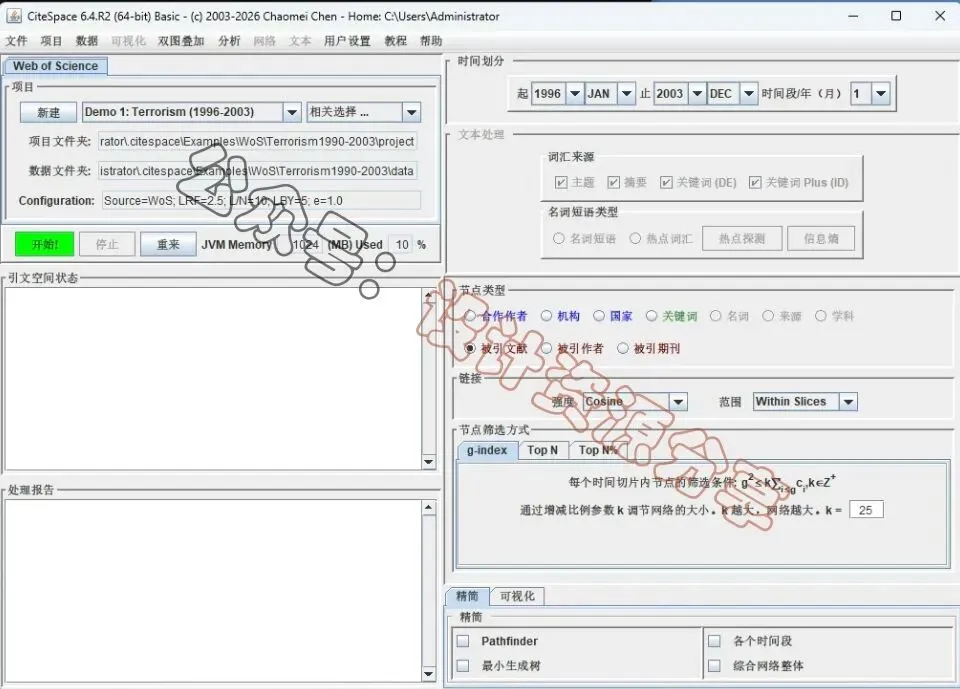Open the Within Slices scope dropdown

coord(848,402)
